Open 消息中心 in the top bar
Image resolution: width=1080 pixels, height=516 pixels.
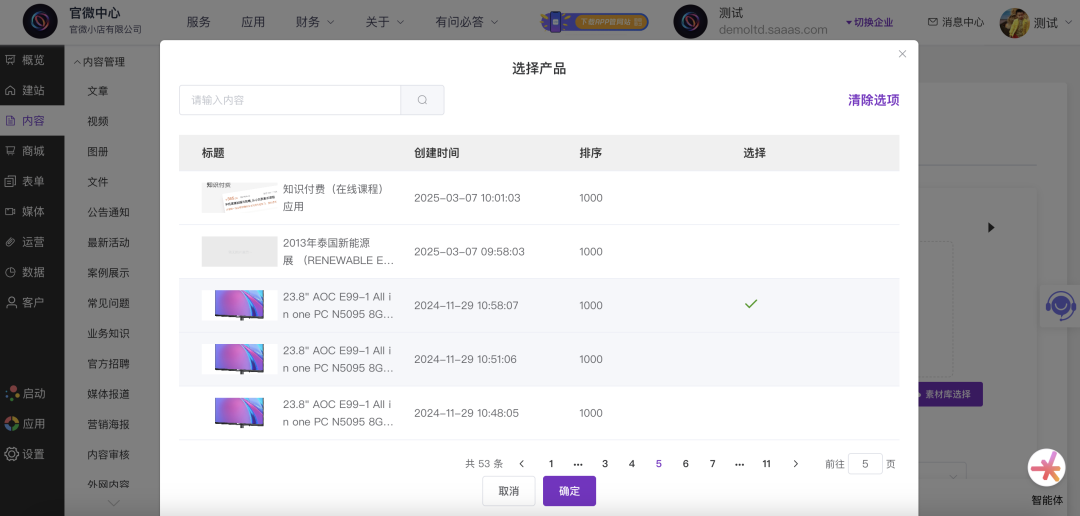tap(955, 22)
